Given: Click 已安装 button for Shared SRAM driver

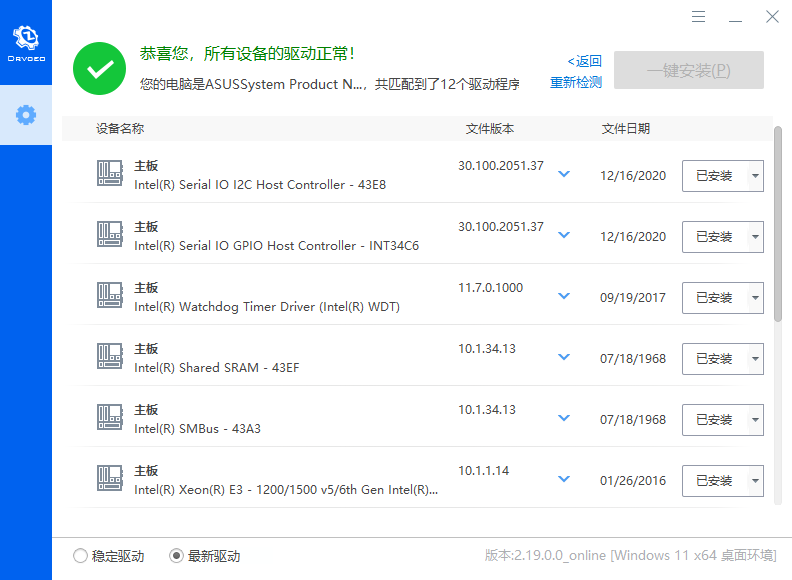Looking at the screenshot, I should tap(714, 359).
